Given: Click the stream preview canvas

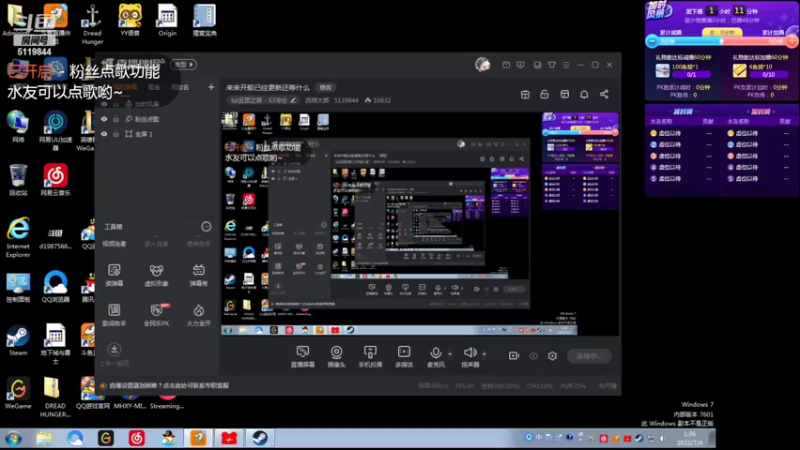Looking at the screenshot, I should click(x=420, y=223).
